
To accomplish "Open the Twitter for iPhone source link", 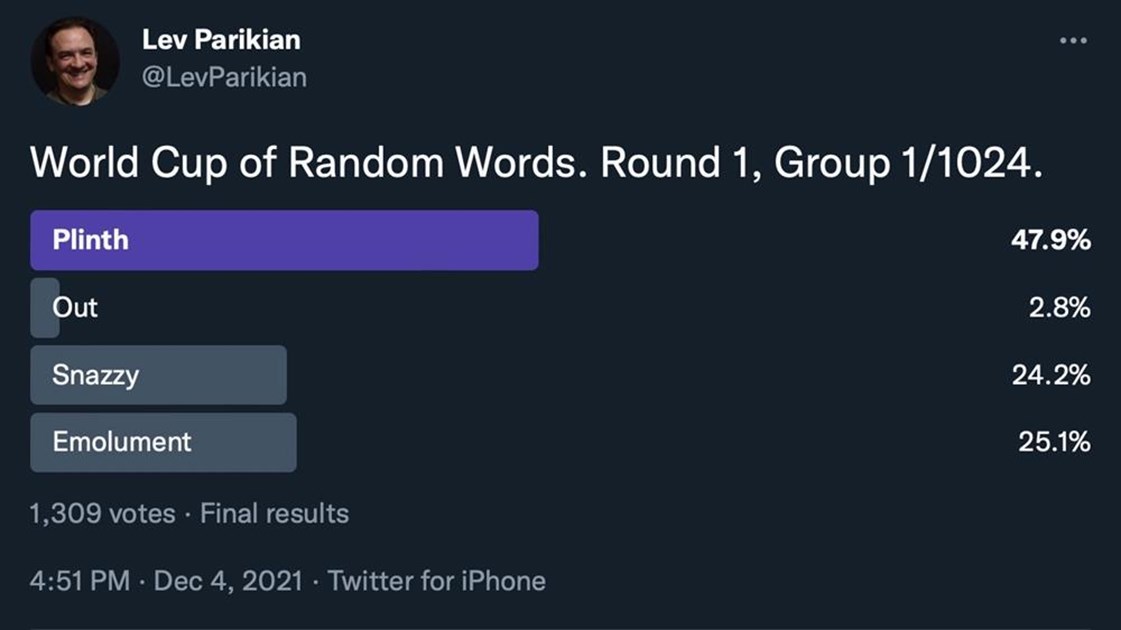I will [x=436, y=581].
